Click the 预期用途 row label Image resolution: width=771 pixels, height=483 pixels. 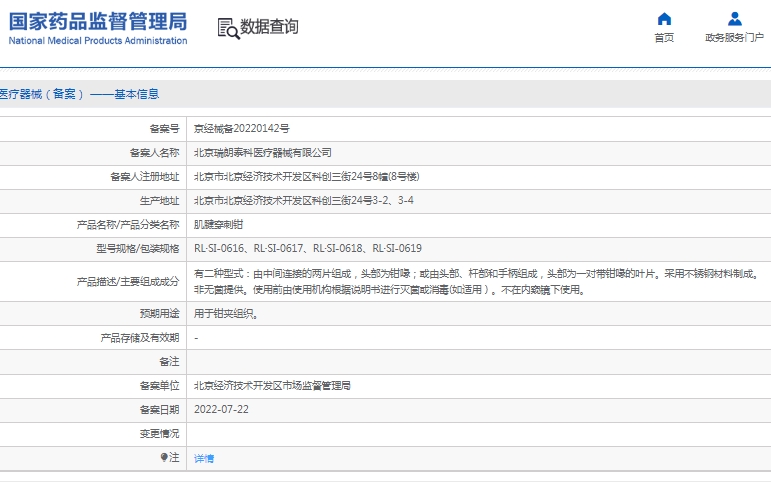(159, 314)
